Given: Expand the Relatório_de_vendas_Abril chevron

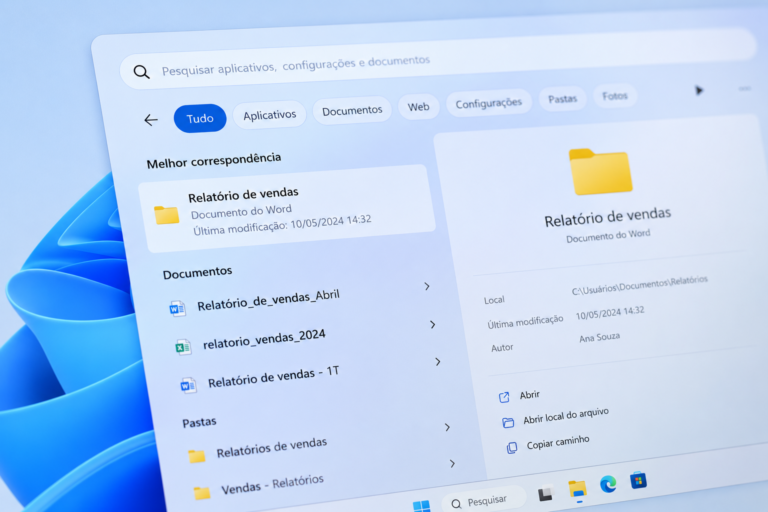Looking at the screenshot, I should tap(427, 286).
